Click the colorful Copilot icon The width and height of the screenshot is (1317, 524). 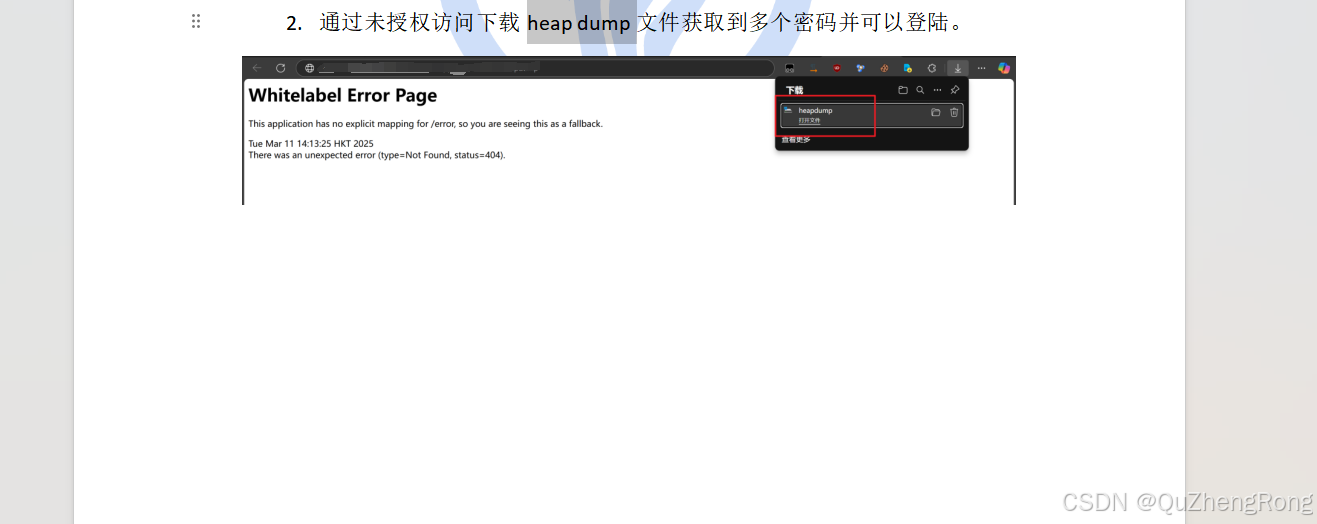click(x=1004, y=68)
